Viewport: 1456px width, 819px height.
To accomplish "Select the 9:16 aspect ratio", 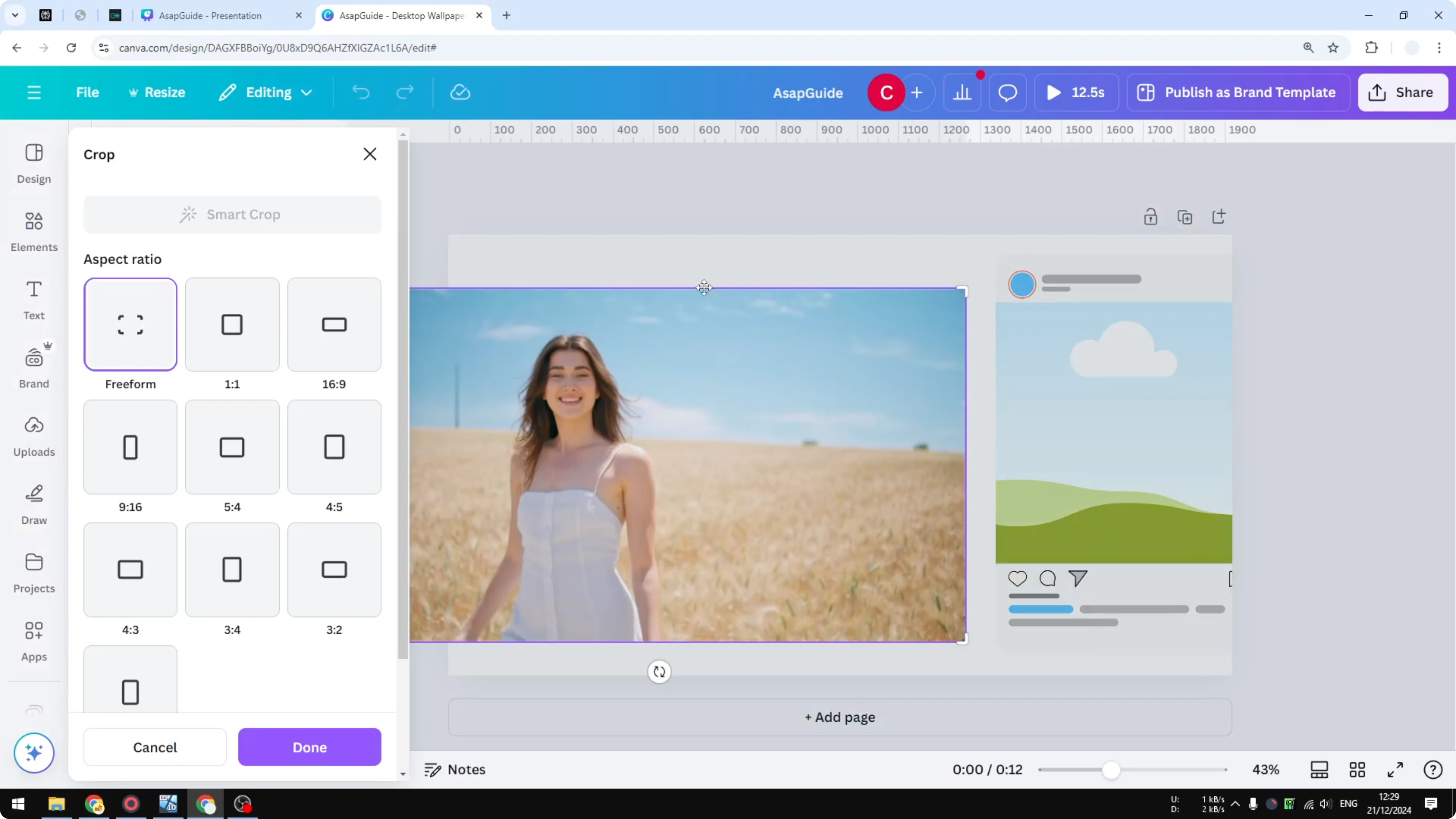I will [130, 447].
